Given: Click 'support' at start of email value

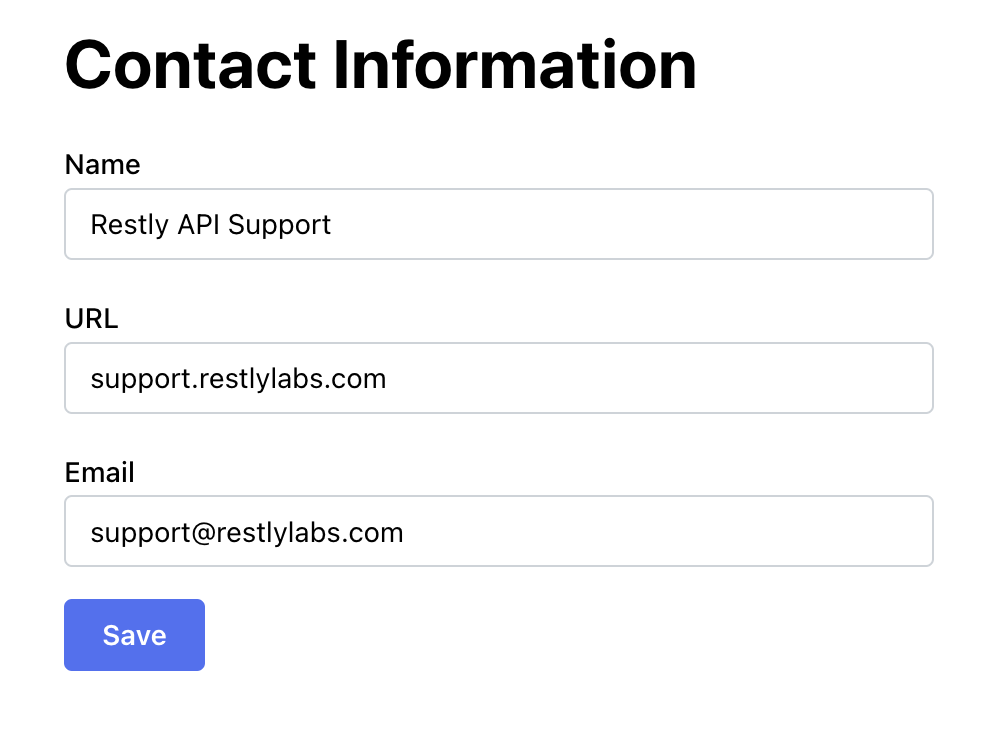Looking at the screenshot, I should click(140, 534).
